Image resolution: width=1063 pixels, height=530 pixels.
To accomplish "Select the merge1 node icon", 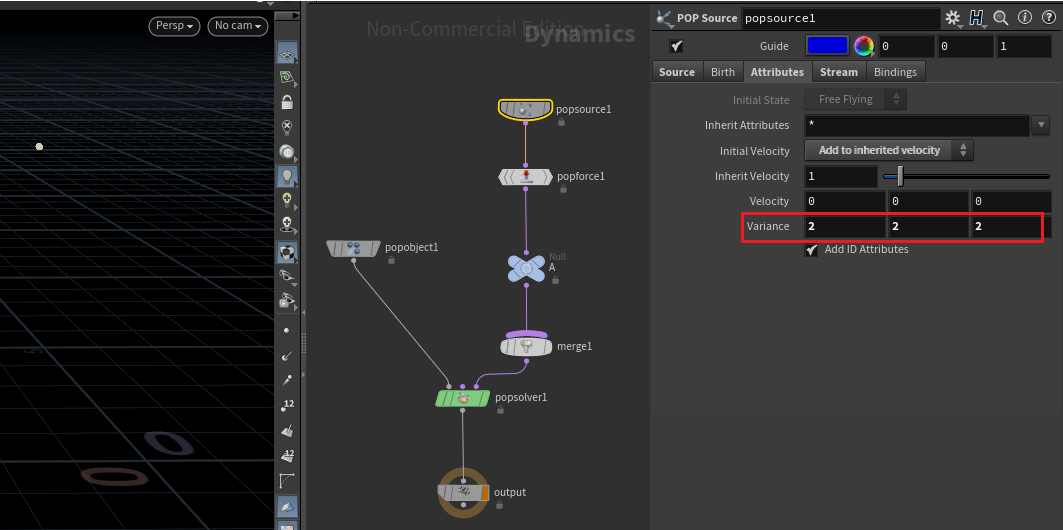I will [527, 346].
